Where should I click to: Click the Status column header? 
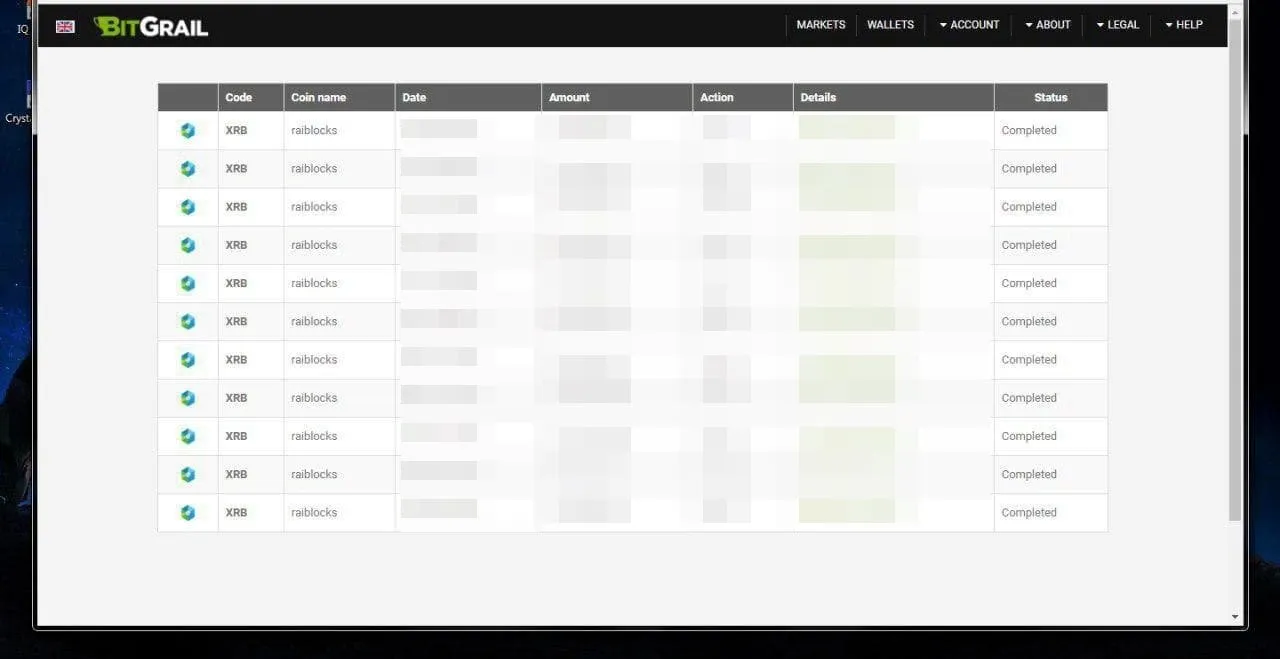click(1051, 97)
